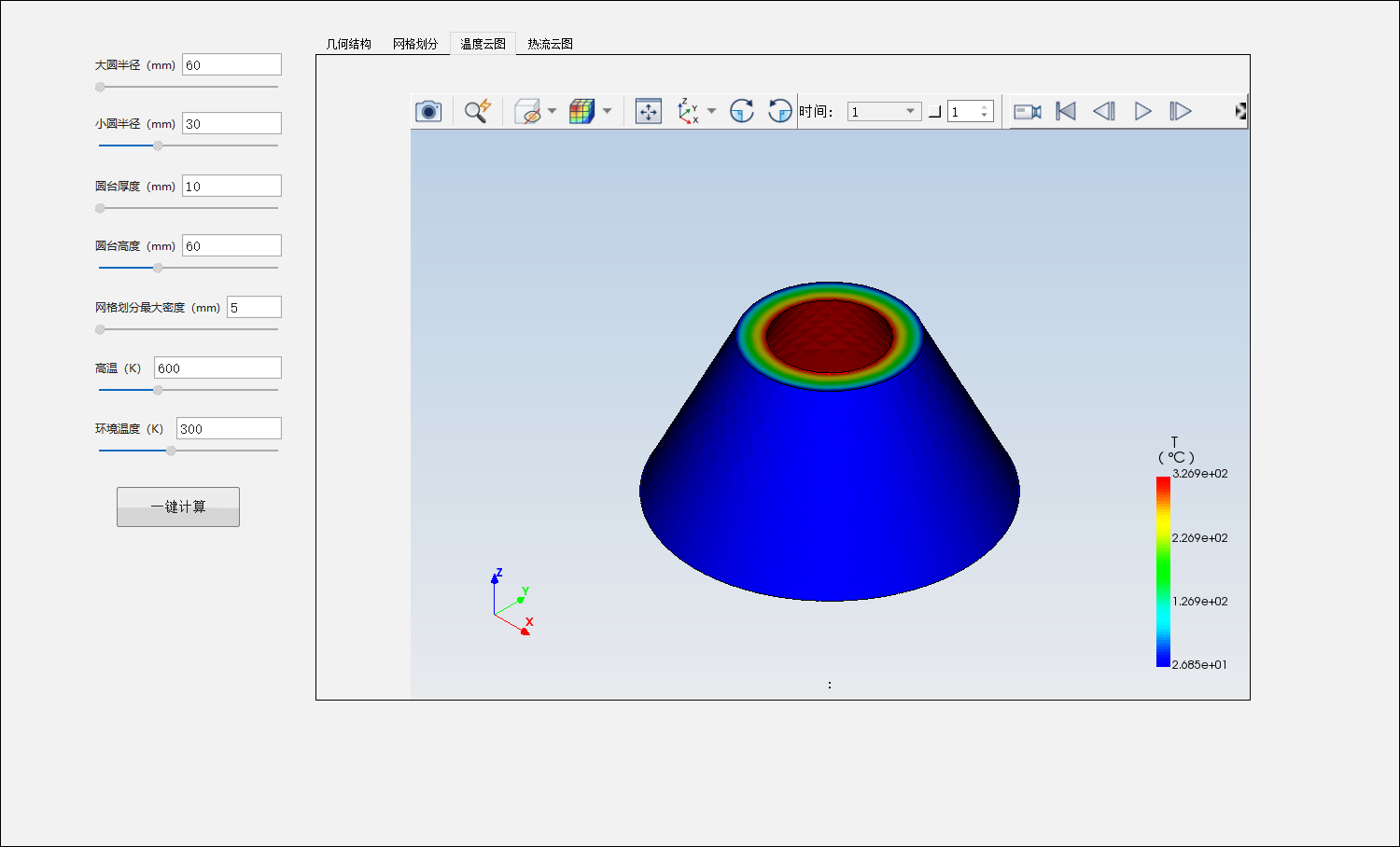Click rotate counterclockwise view icon
The height and width of the screenshot is (847, 1400).
[x=780, y=111]
